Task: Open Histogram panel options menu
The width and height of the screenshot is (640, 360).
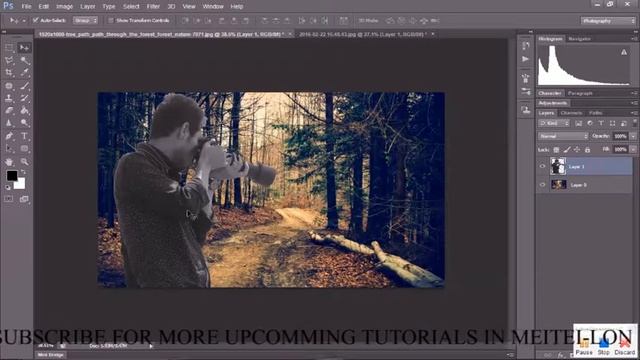Action: 634,39
